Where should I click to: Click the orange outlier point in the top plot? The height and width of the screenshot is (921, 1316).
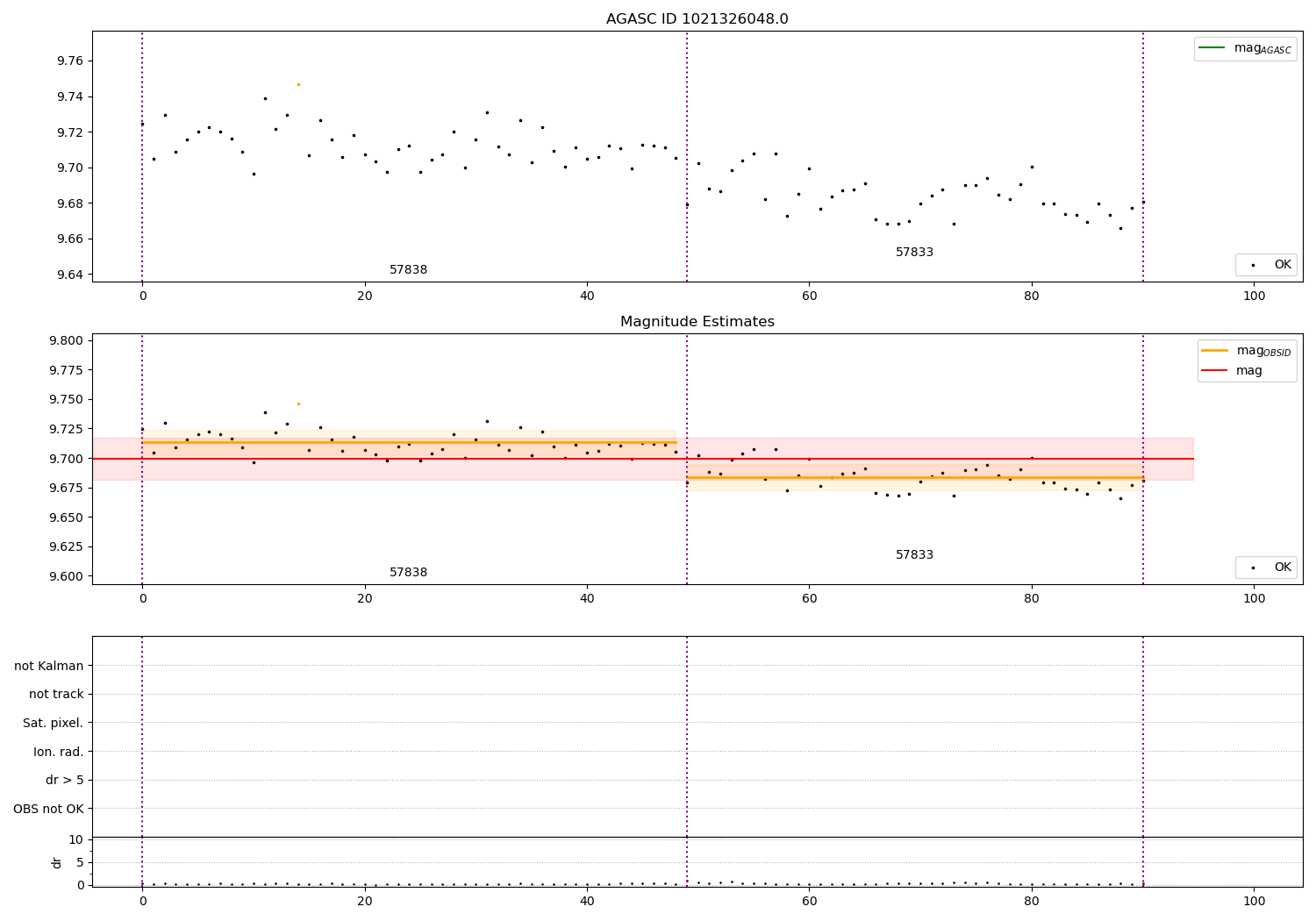click(298, 84)
